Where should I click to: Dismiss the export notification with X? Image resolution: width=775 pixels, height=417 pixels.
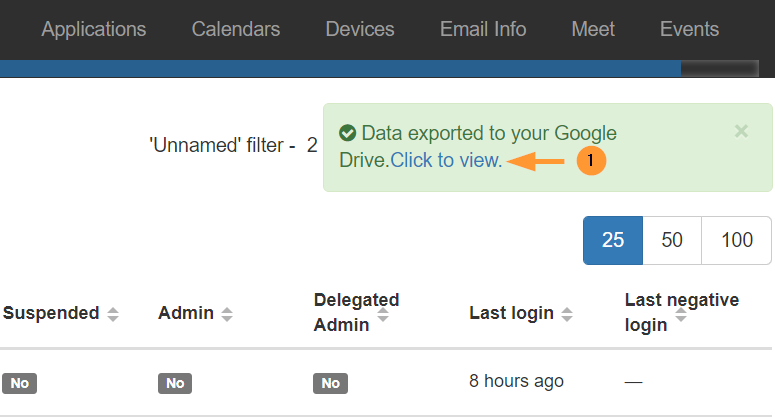(x=741, y=131)
